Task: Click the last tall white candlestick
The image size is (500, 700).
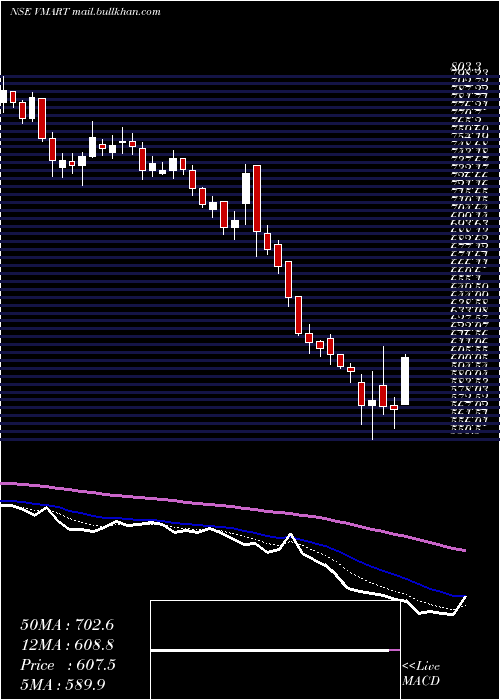Action: click(405, 380)
